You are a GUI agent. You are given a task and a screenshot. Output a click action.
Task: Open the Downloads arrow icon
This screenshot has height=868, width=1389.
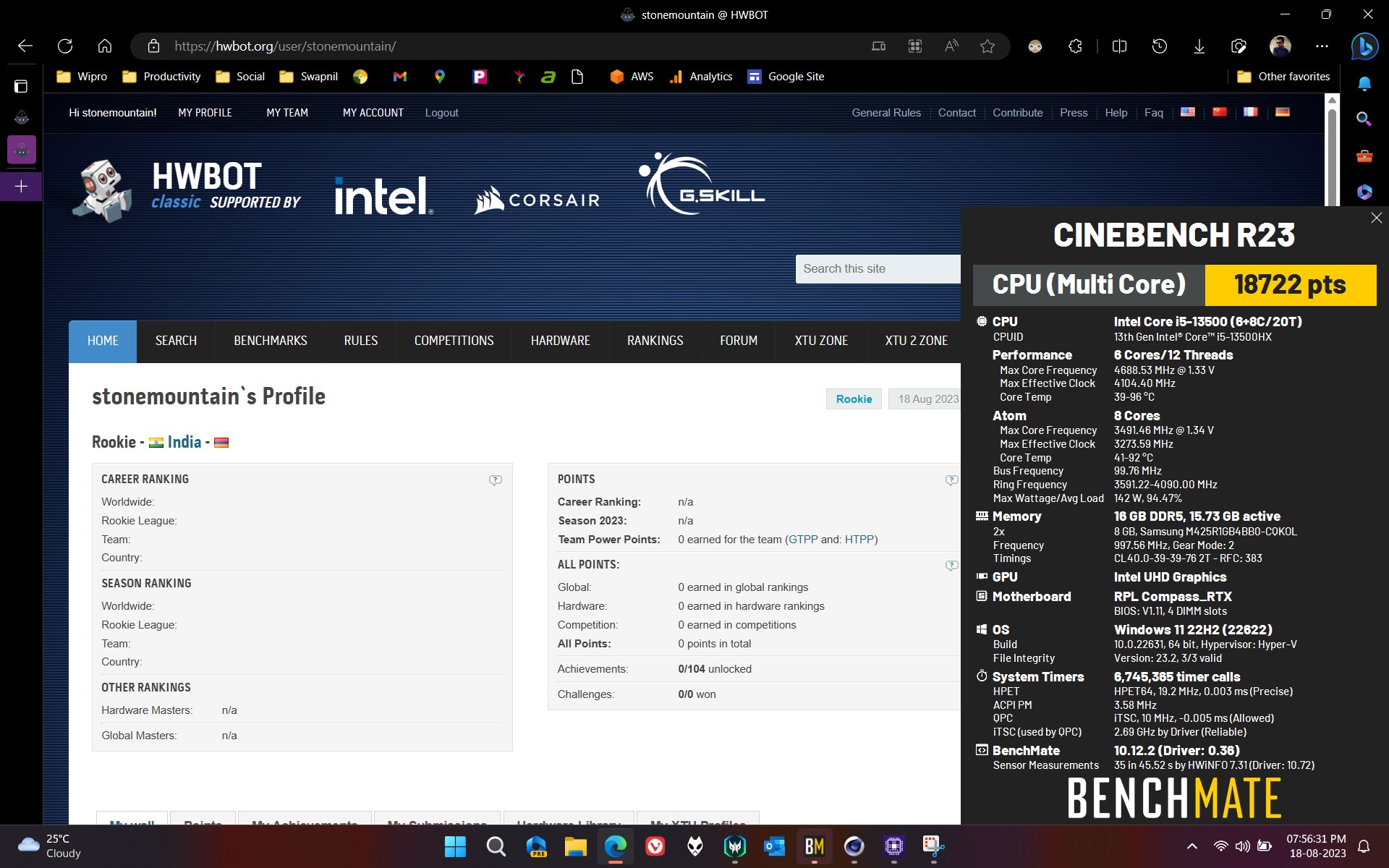click(1199, 46)
